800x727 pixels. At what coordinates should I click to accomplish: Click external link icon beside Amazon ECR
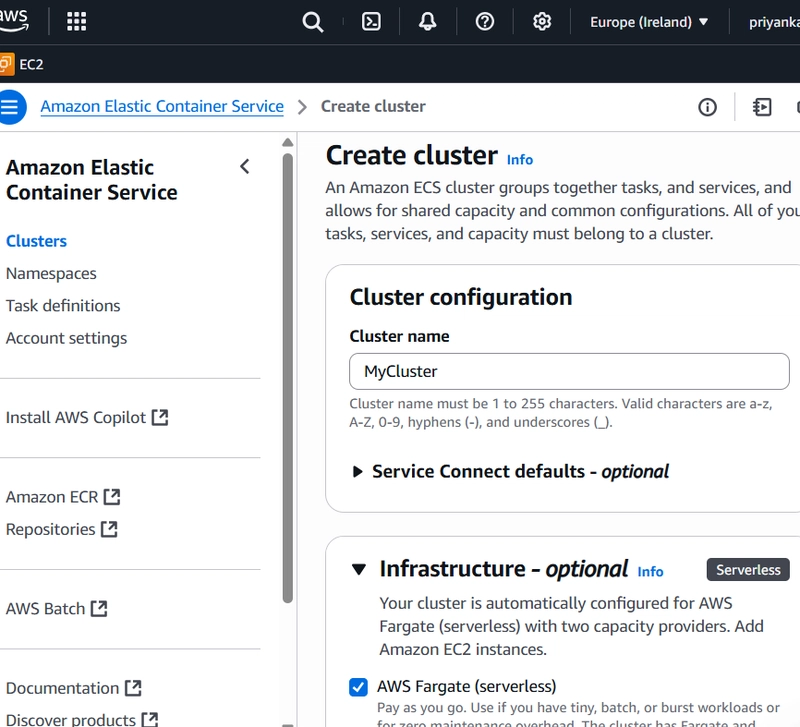112,497
